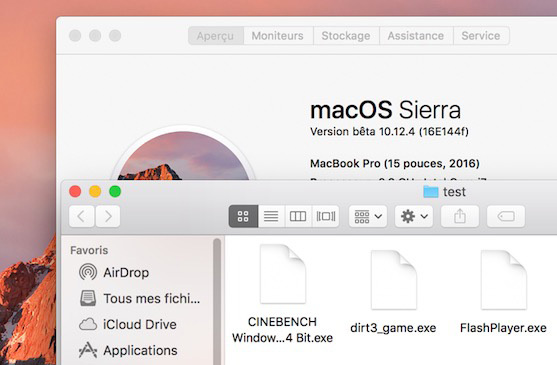Click the CINEBENCH Window...4 Bit.exe name

pos(282,330)
